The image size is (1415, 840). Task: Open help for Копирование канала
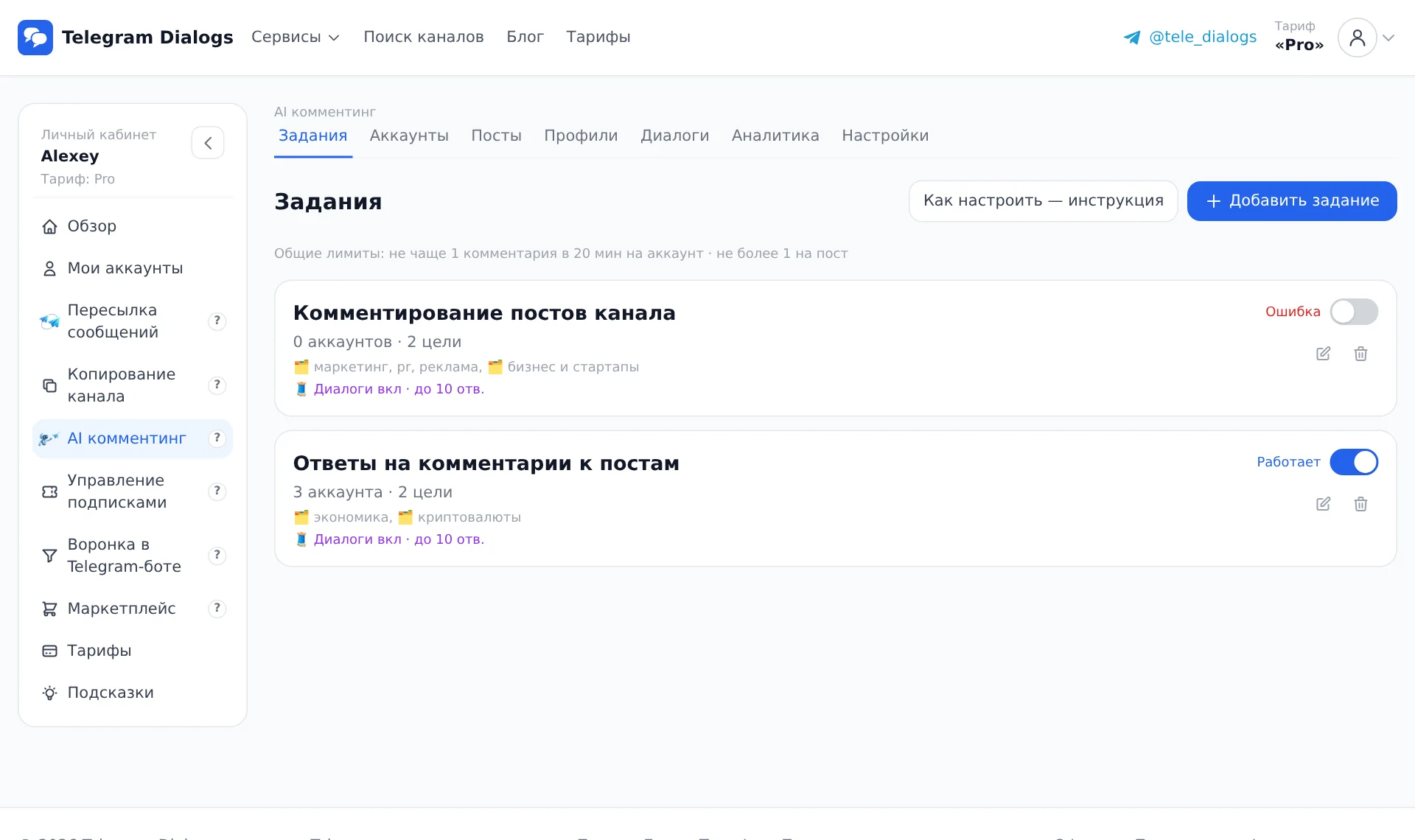[217, 385]
